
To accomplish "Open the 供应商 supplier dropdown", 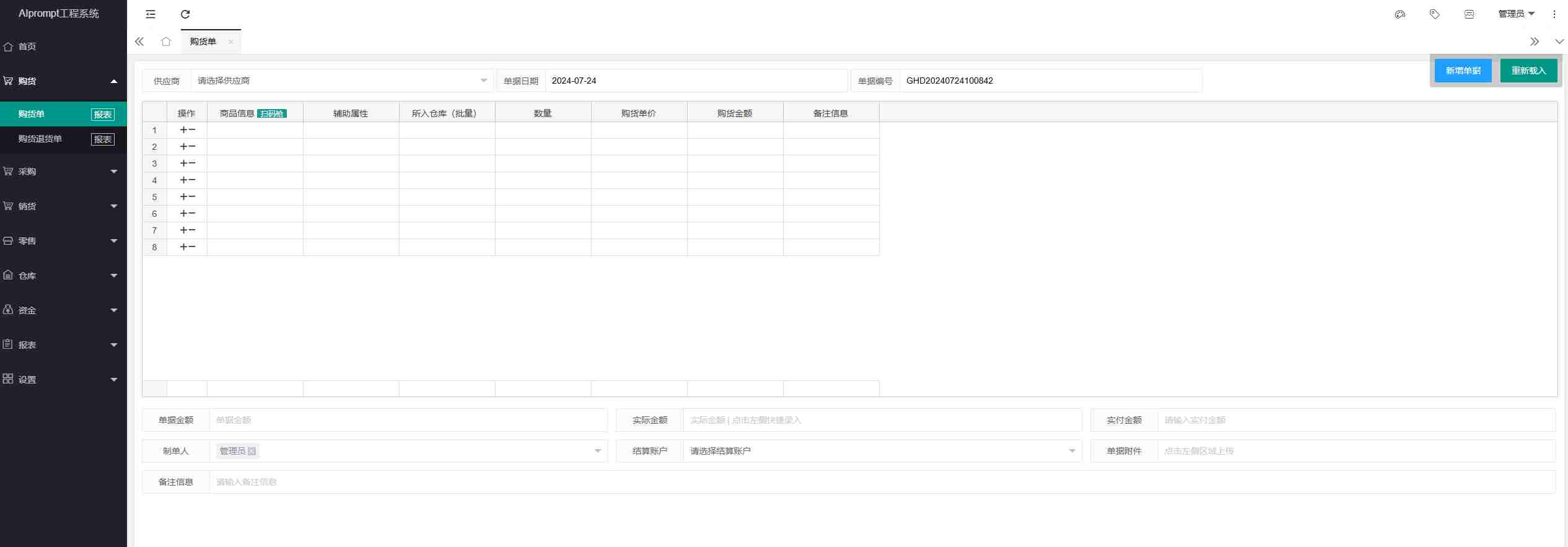I will point(341,81).
